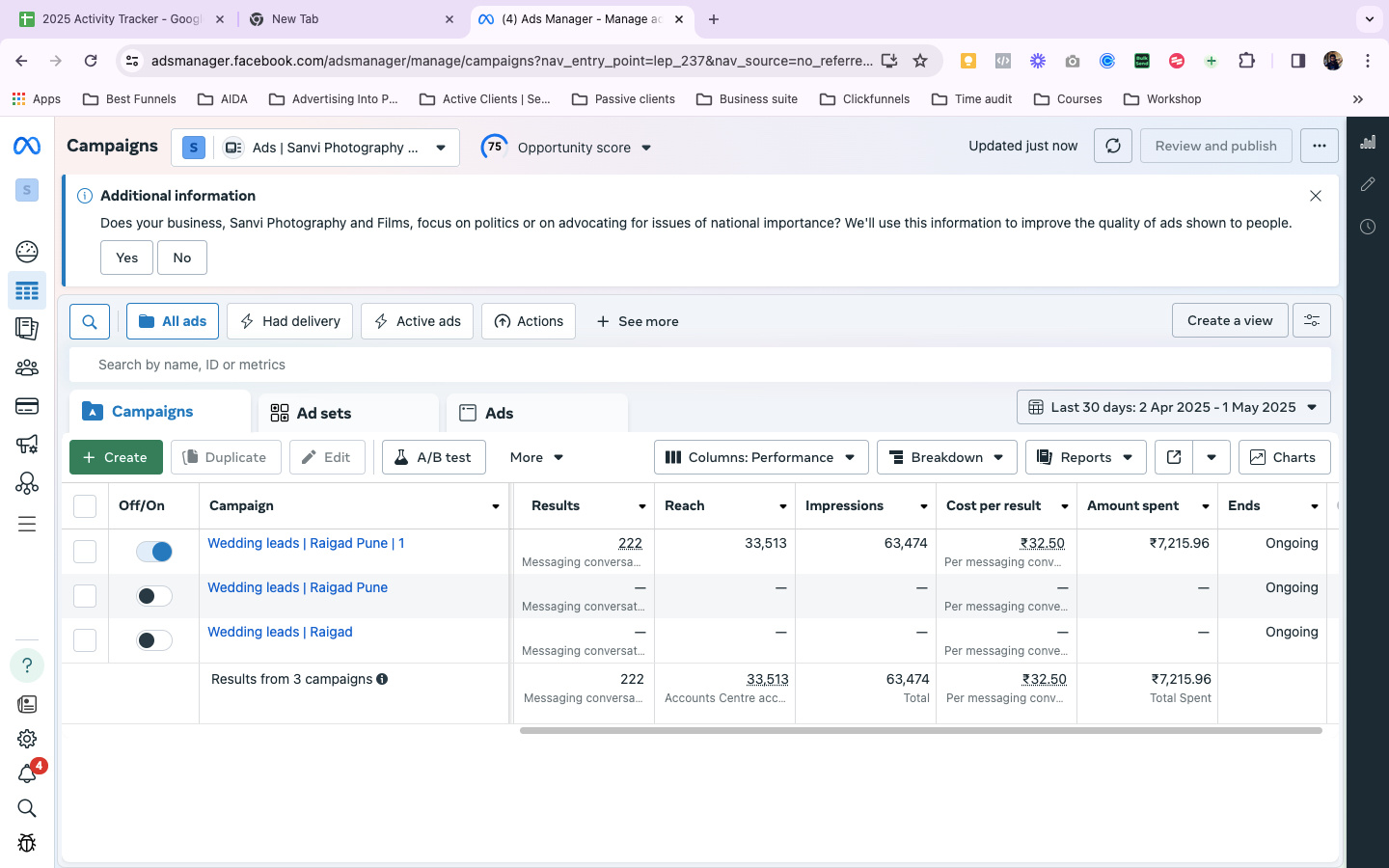The image size is (1389, 868).
Task: Click the horizontal table scrollbar
Action: [x=920, y=731]
